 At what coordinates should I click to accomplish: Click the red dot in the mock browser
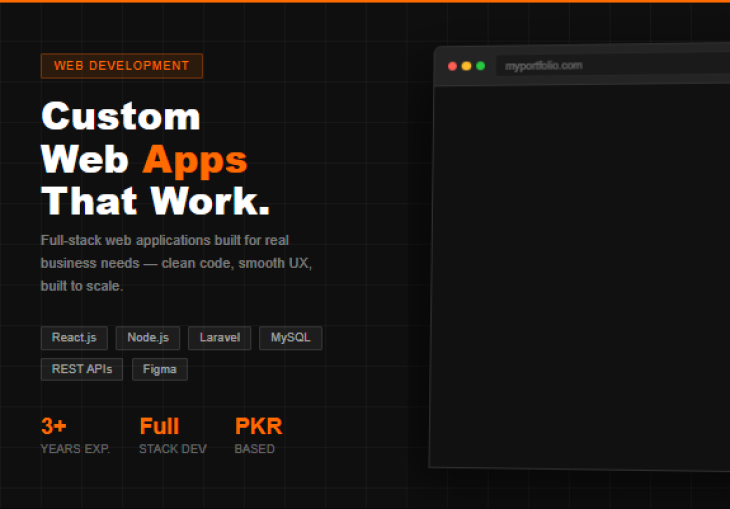tap(452, 66)
